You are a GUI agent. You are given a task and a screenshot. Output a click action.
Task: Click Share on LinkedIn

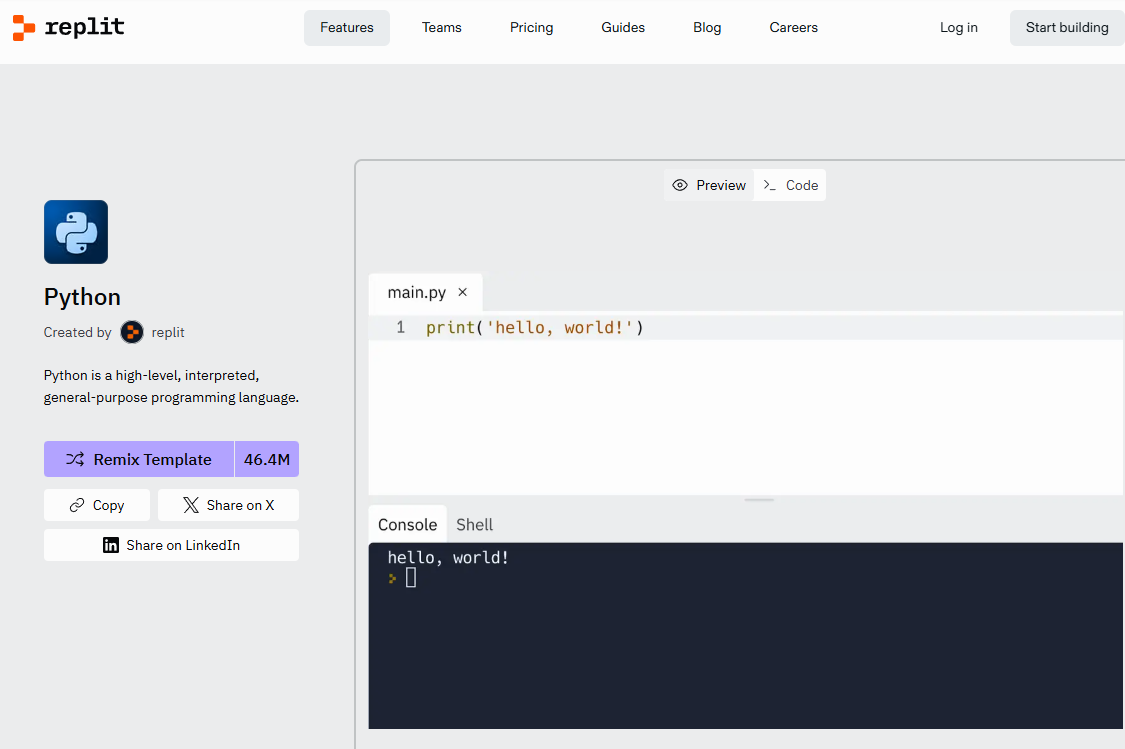(x=171, y=545)
